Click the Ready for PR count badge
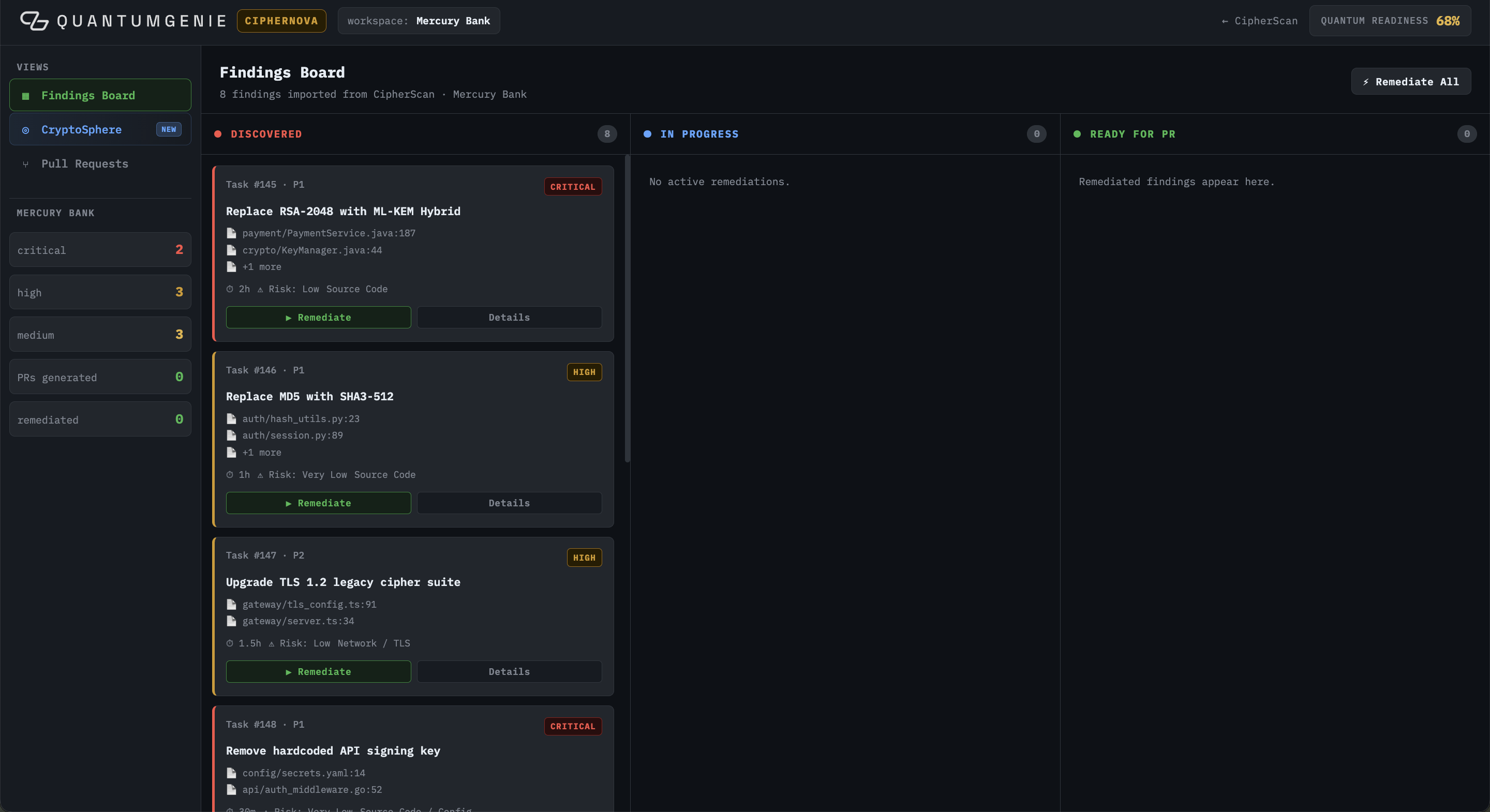This screenshot has width=1490, height=812. tap(1466, 134)
